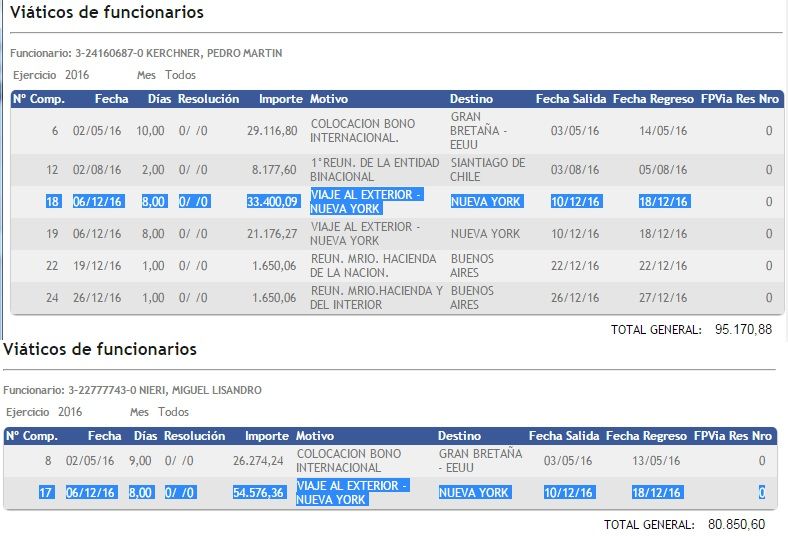
Task: Select REUN. MRIO. HACIENDA DE LA NACION. motive
Action: [x=373, y=266]
